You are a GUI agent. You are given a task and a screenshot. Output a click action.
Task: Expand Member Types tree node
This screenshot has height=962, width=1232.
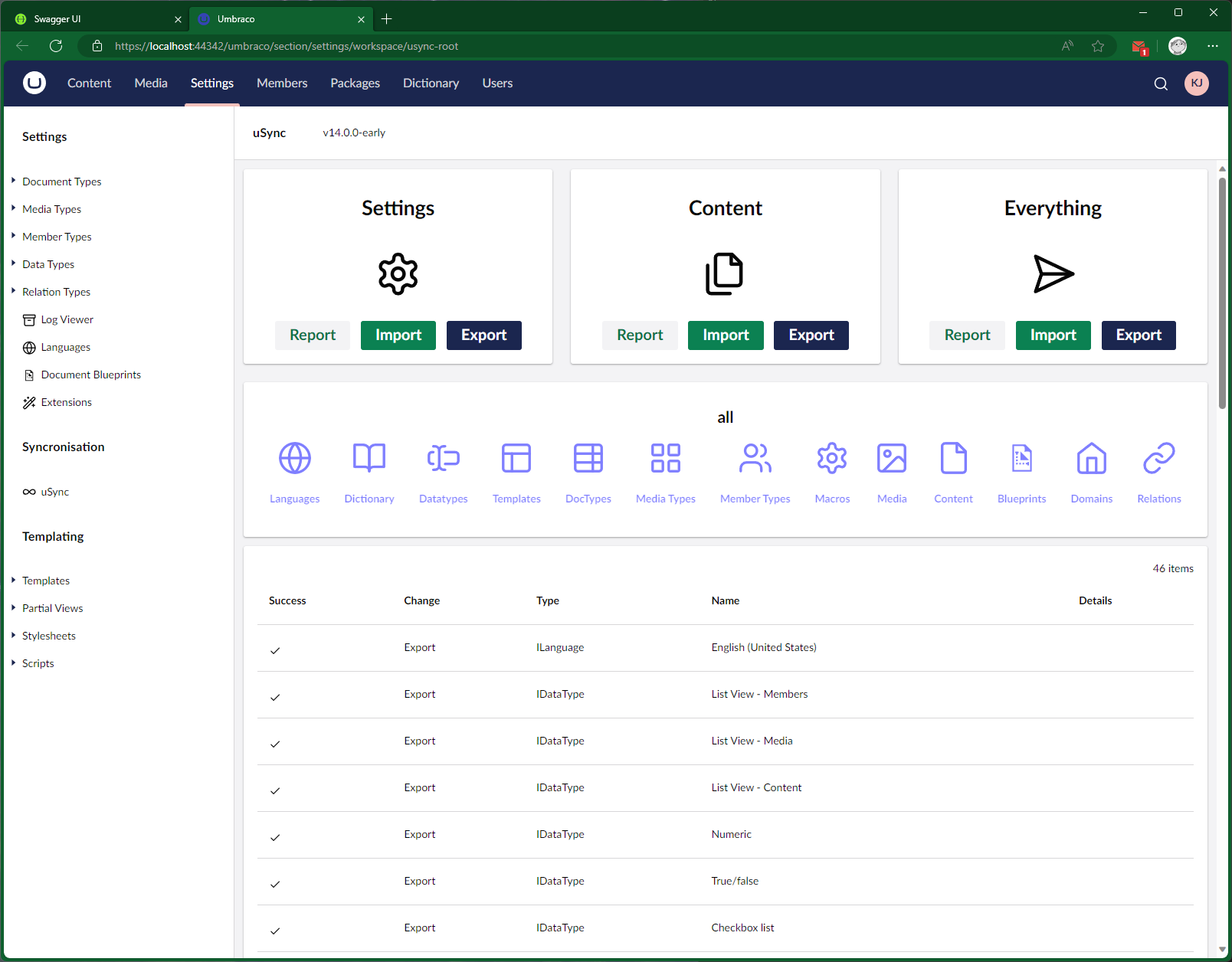point(14,236)
